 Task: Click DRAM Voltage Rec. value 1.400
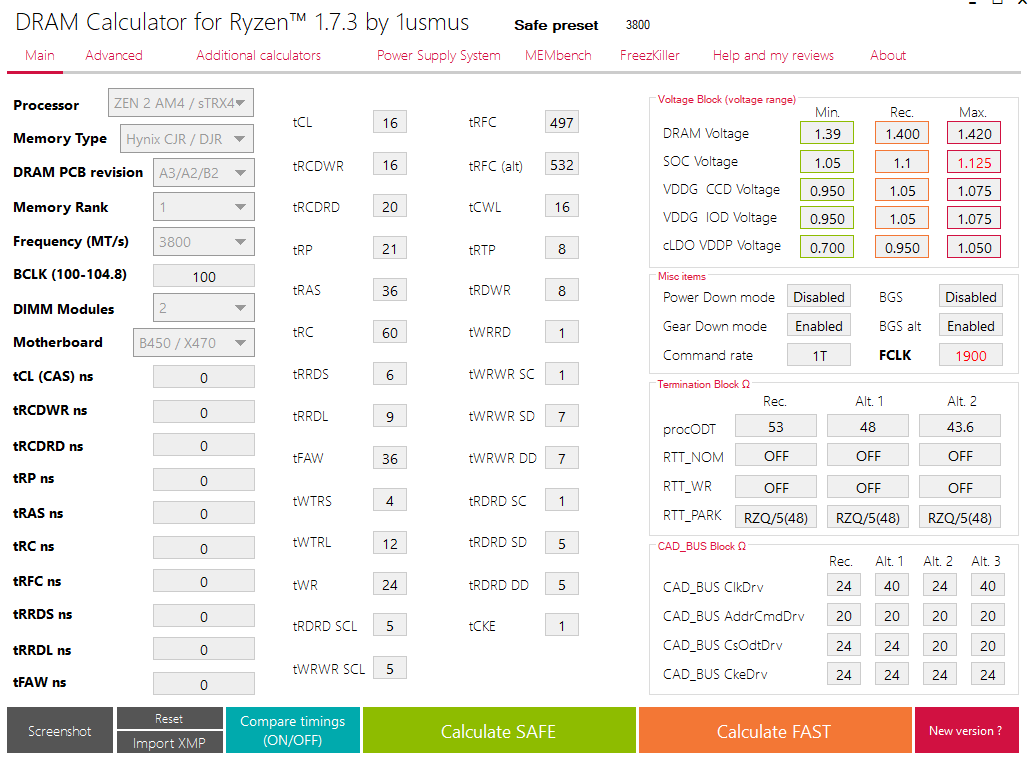(x=902, y=133)
